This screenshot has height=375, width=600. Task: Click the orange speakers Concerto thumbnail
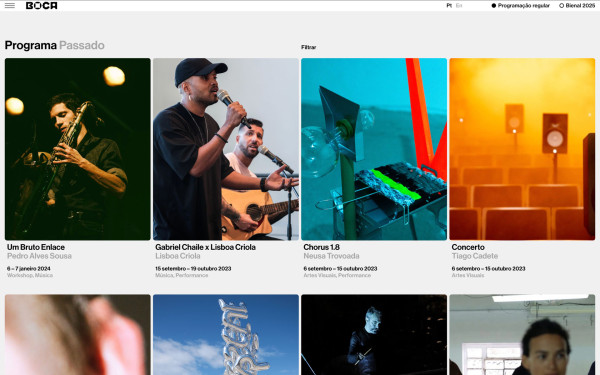click(522, 149)
